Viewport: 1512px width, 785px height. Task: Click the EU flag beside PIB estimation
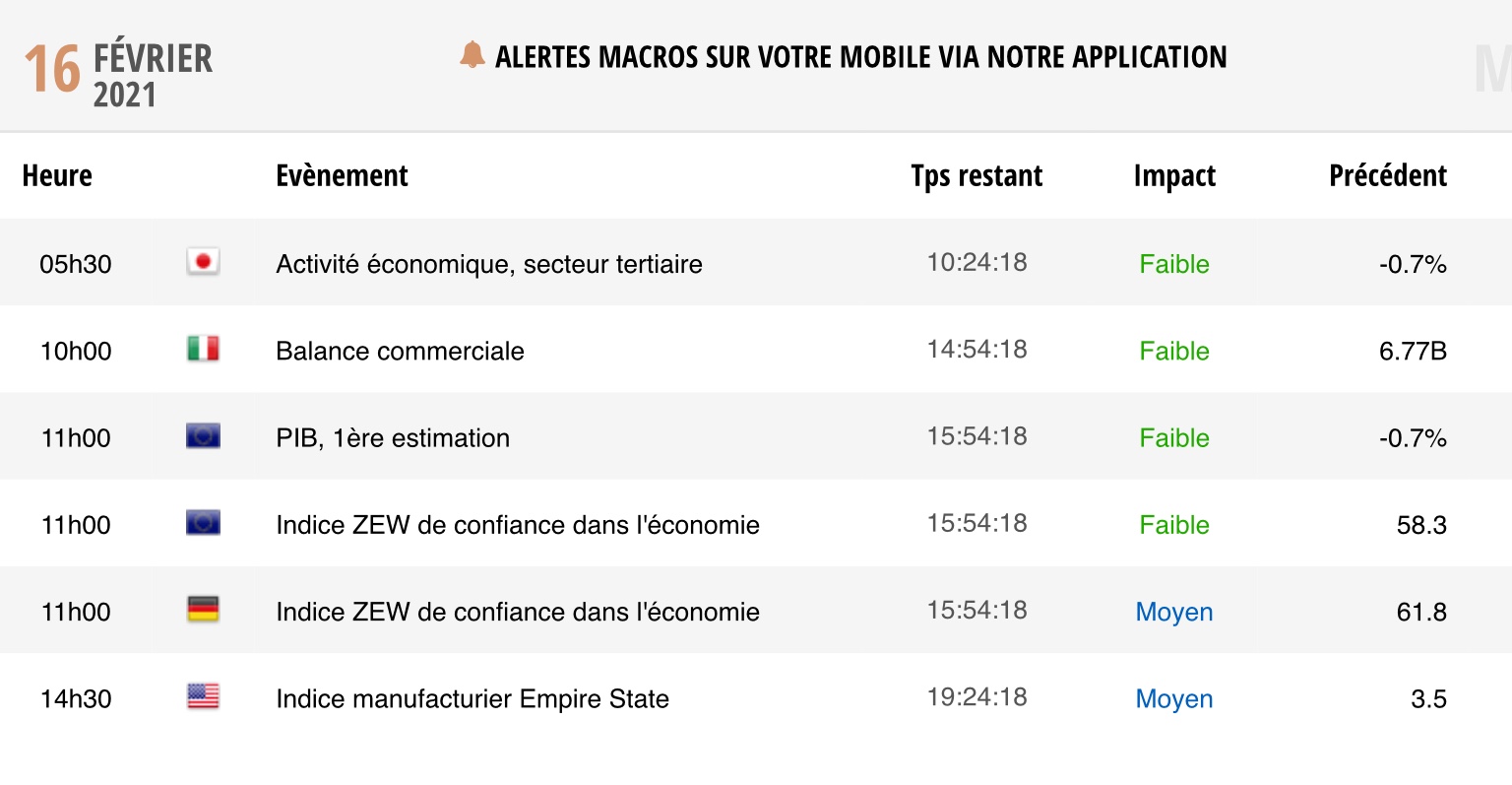point(203,436)
